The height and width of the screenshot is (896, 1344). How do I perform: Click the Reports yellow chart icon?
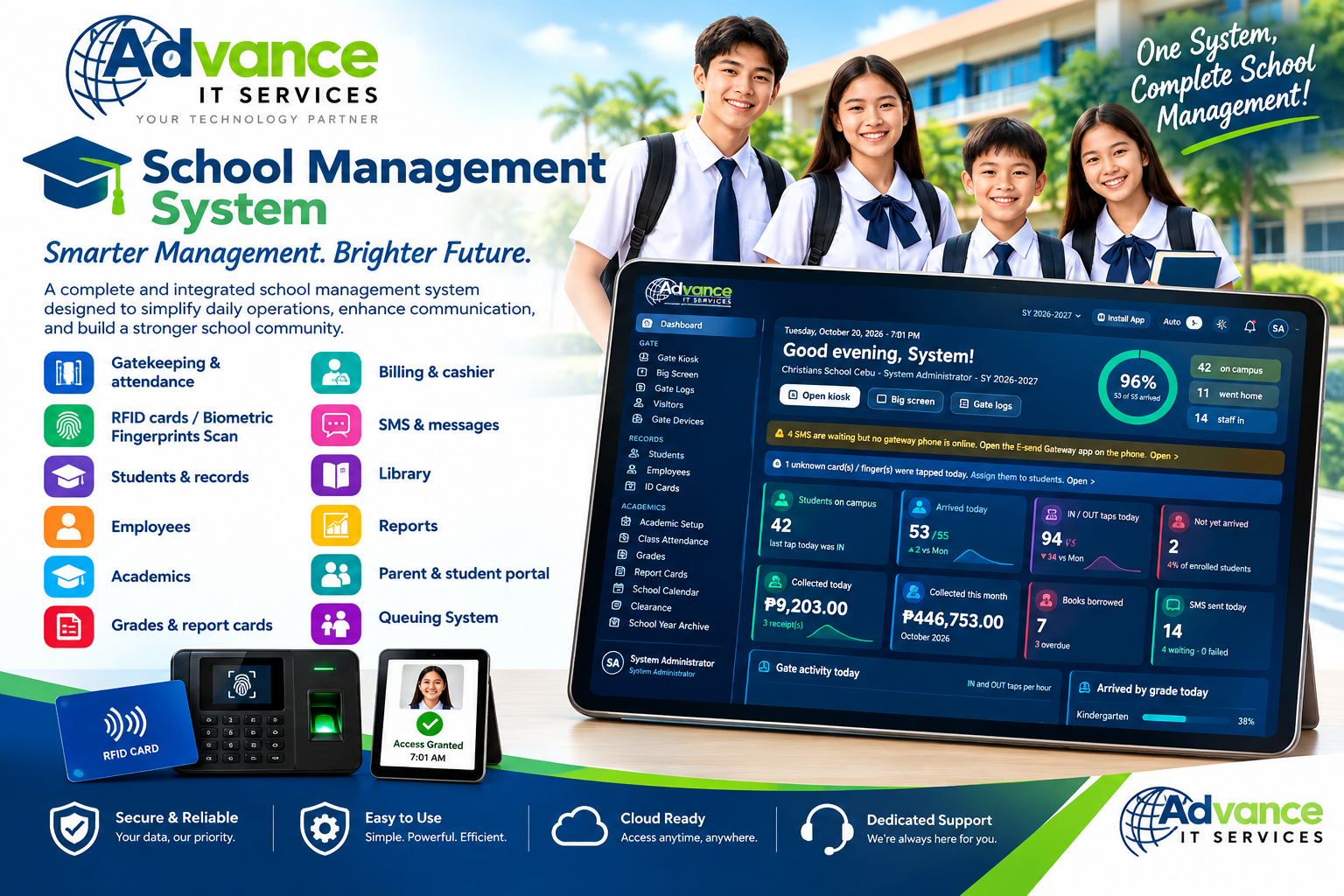tap(336, 525)
